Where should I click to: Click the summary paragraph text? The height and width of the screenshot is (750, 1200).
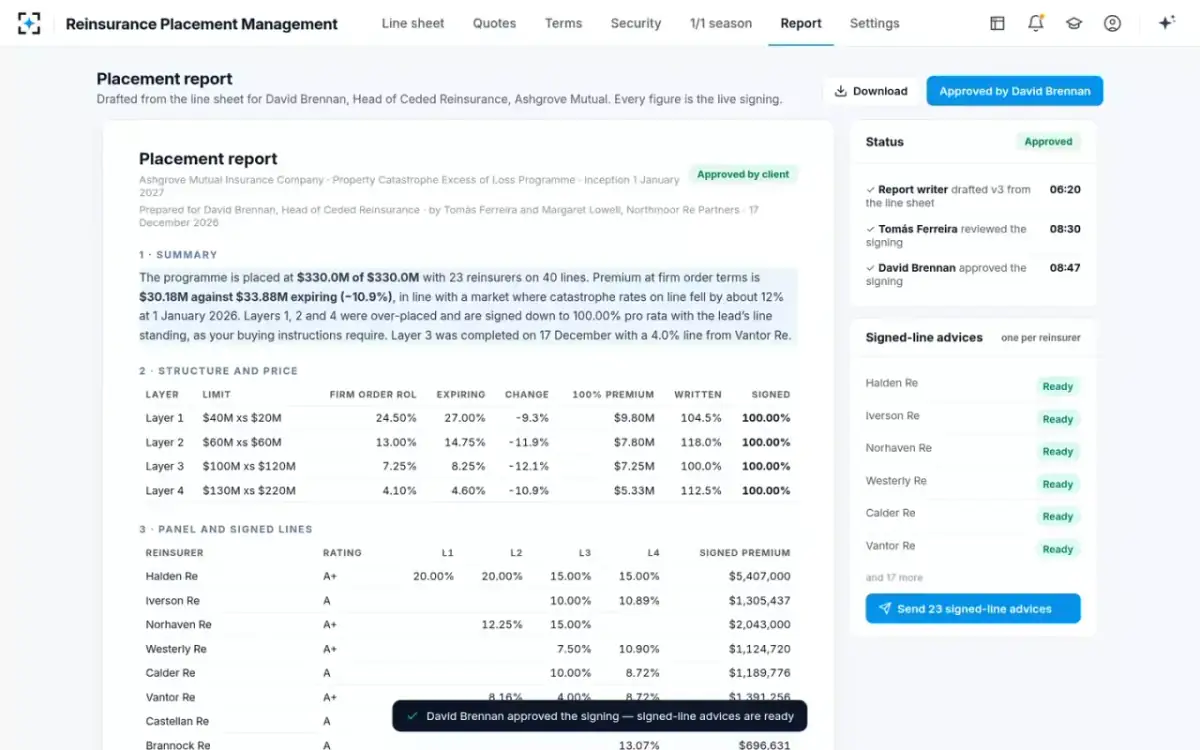pos(467,306)
